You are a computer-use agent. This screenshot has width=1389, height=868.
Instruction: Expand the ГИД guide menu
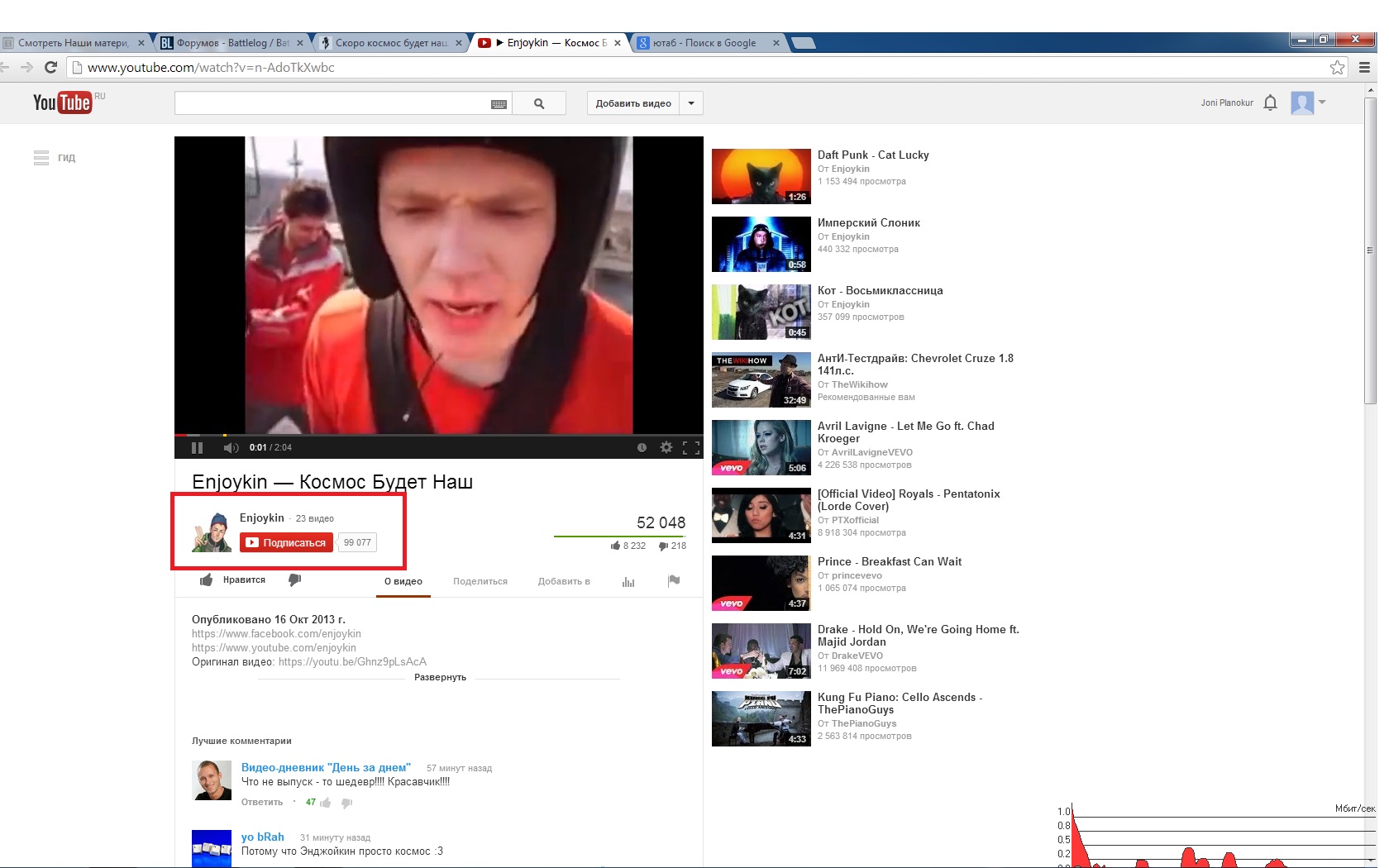point(55,157)
